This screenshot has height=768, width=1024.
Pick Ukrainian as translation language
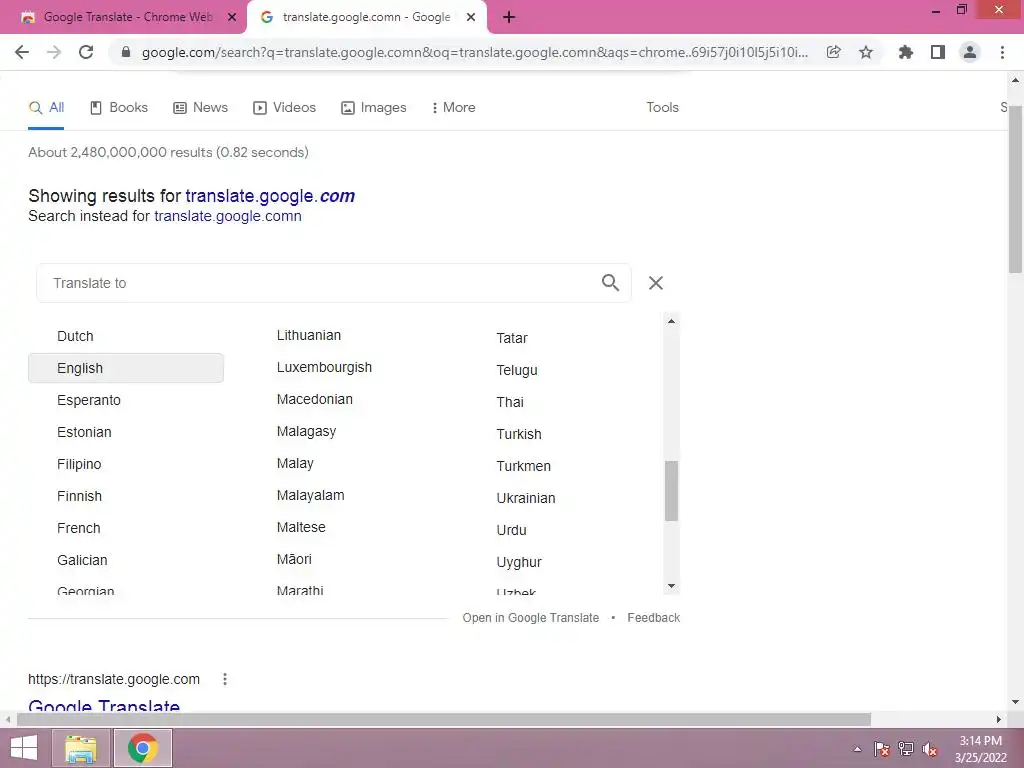tap(526, 498)
